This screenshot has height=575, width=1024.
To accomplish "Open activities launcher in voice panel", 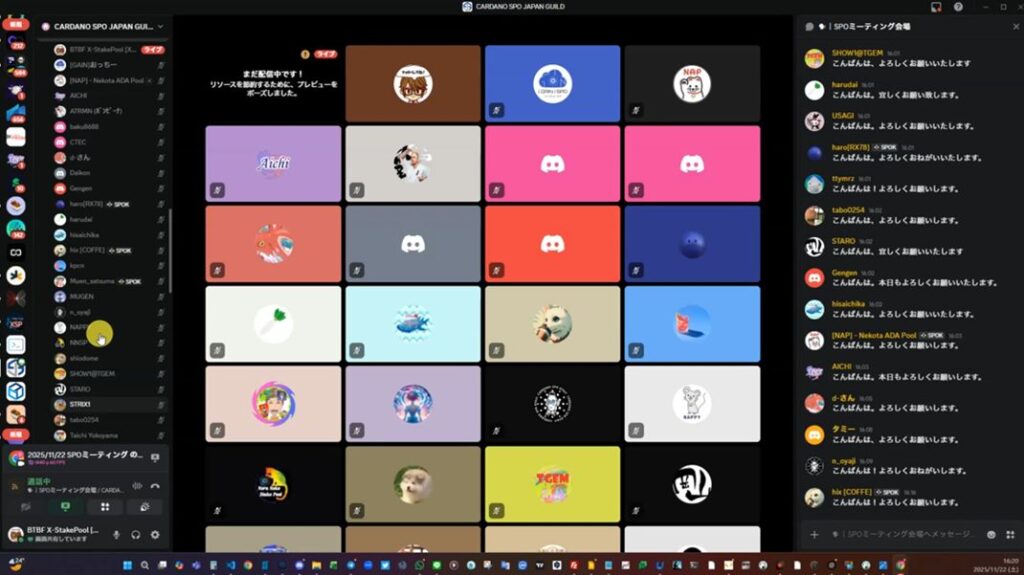I will (105, 508).
